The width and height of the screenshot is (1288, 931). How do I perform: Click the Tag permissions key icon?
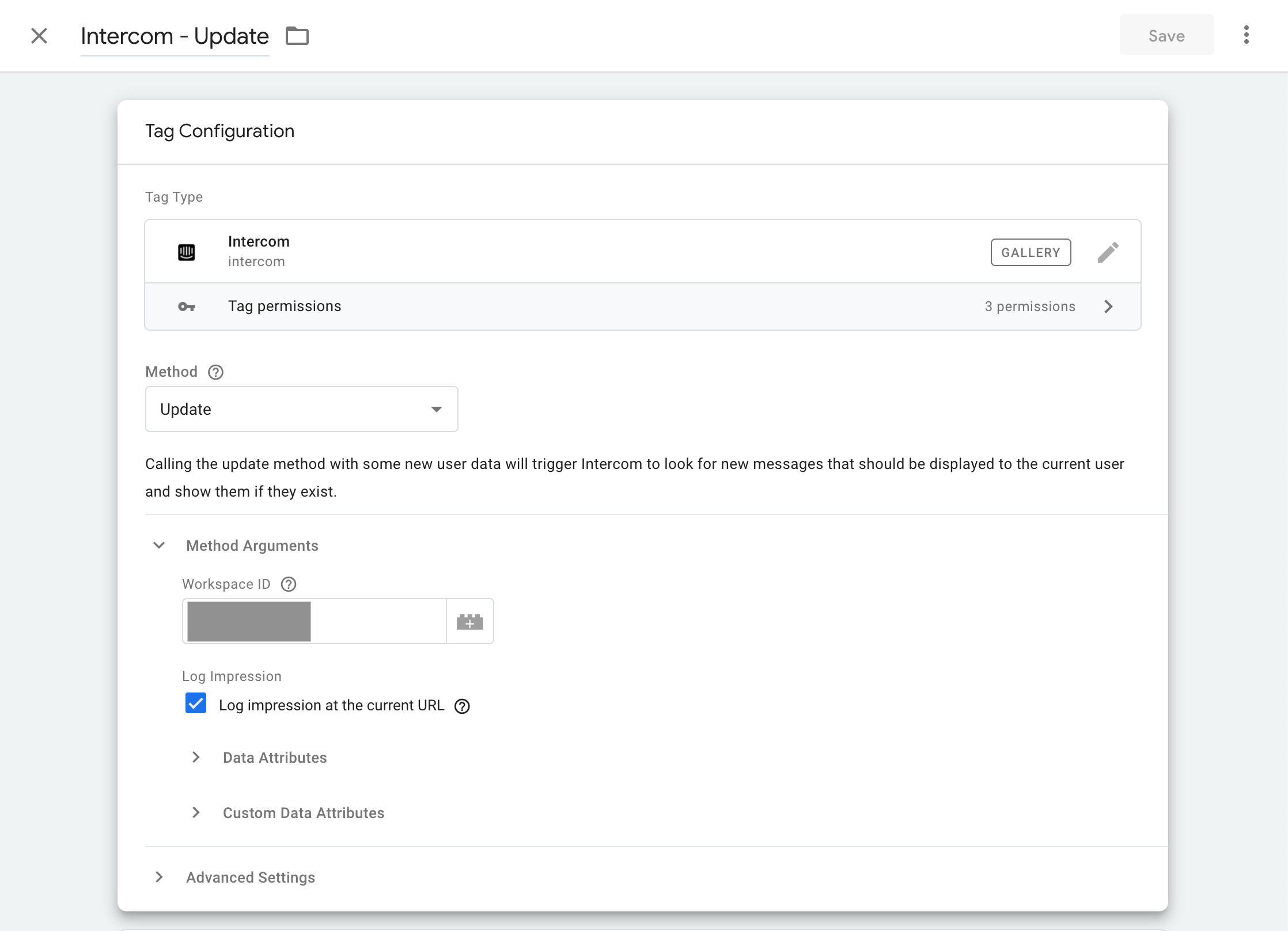[186, 306]
